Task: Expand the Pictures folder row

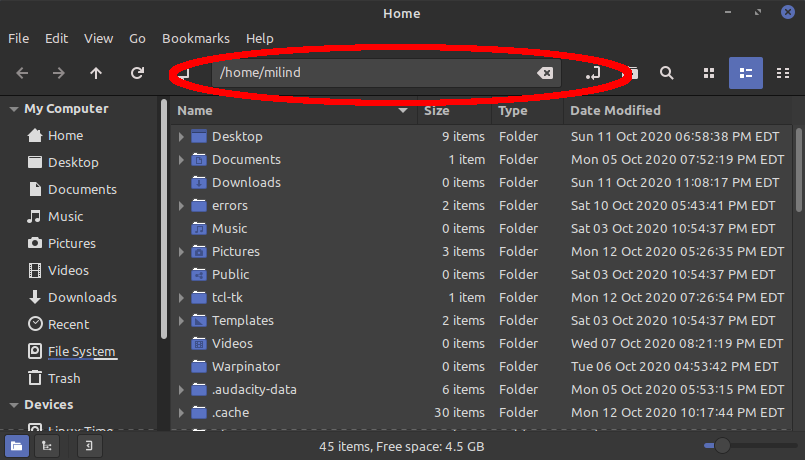Action: coord(181,252)
